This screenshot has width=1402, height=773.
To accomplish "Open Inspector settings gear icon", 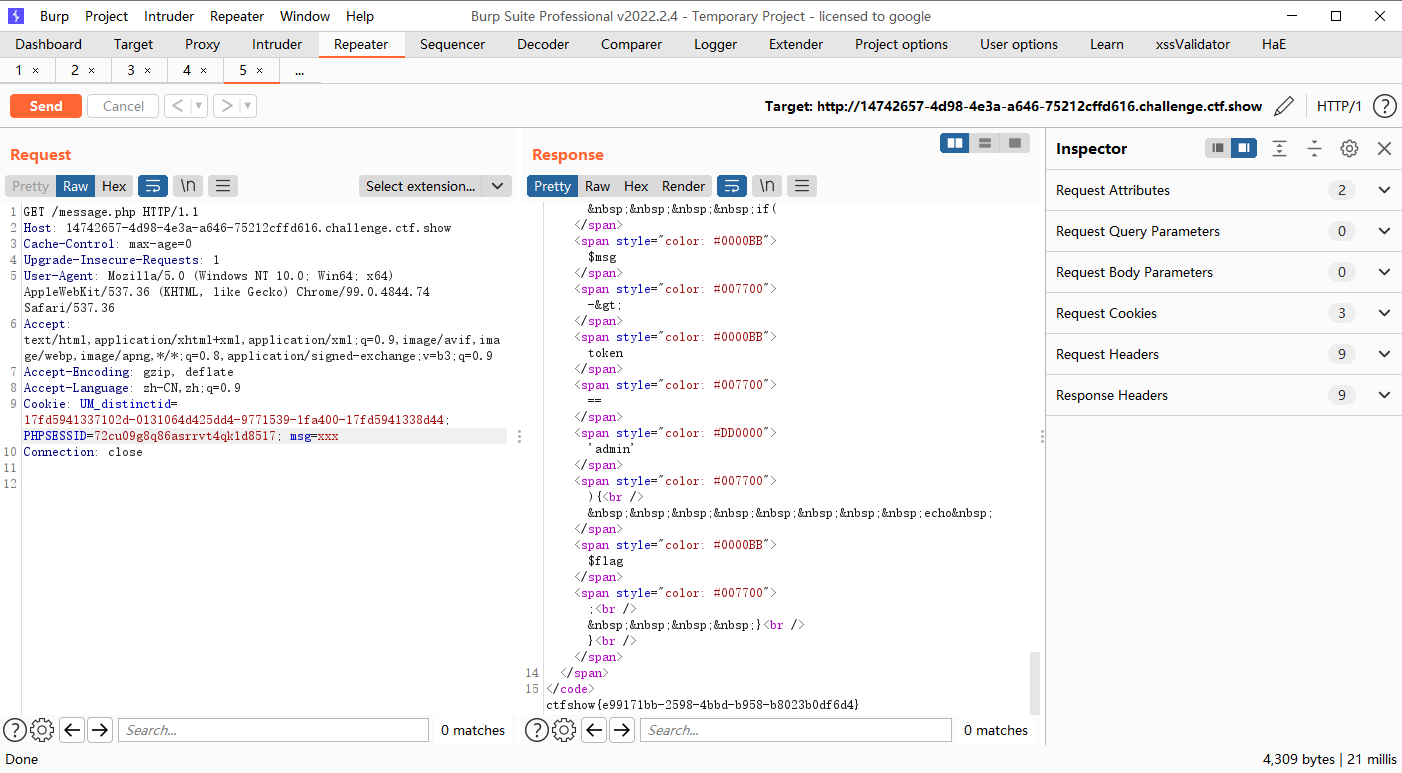I will [1349, 148].
